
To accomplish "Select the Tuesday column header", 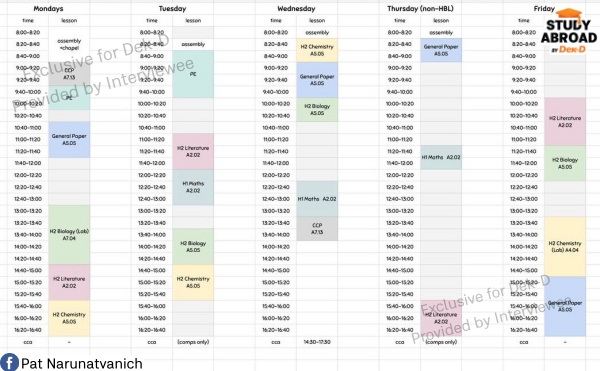I will 172,8.
